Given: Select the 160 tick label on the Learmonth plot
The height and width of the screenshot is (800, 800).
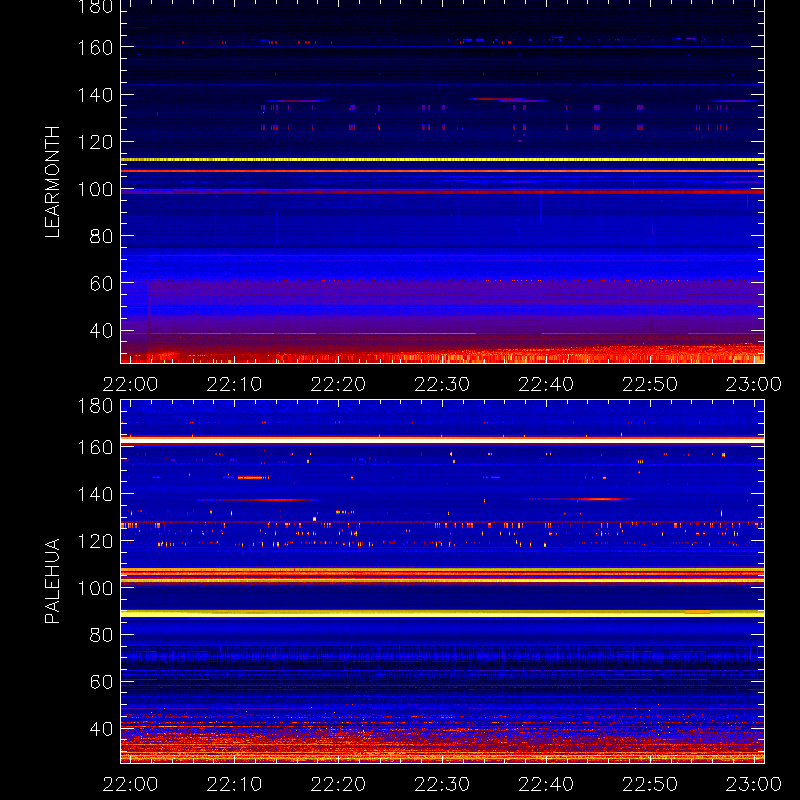Looking at the screenshot, I should (x=95, y=48).
